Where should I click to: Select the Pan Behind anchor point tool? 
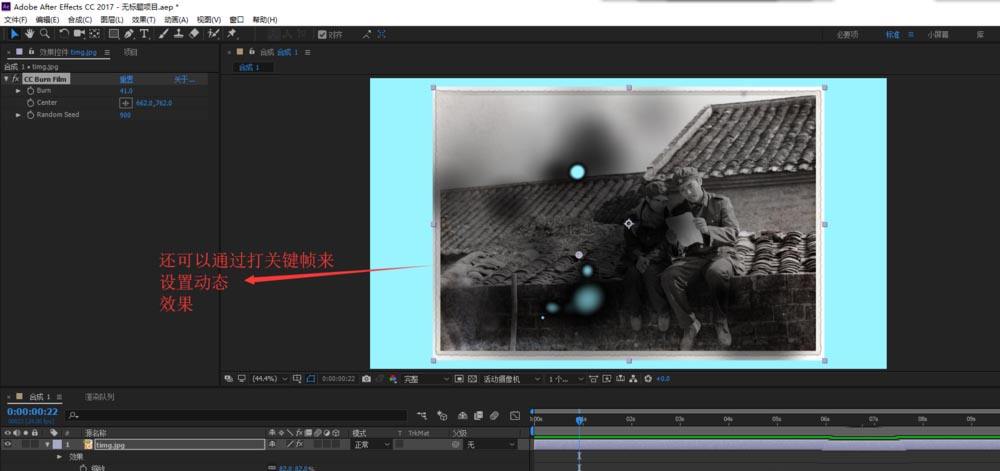coord(94,34)
